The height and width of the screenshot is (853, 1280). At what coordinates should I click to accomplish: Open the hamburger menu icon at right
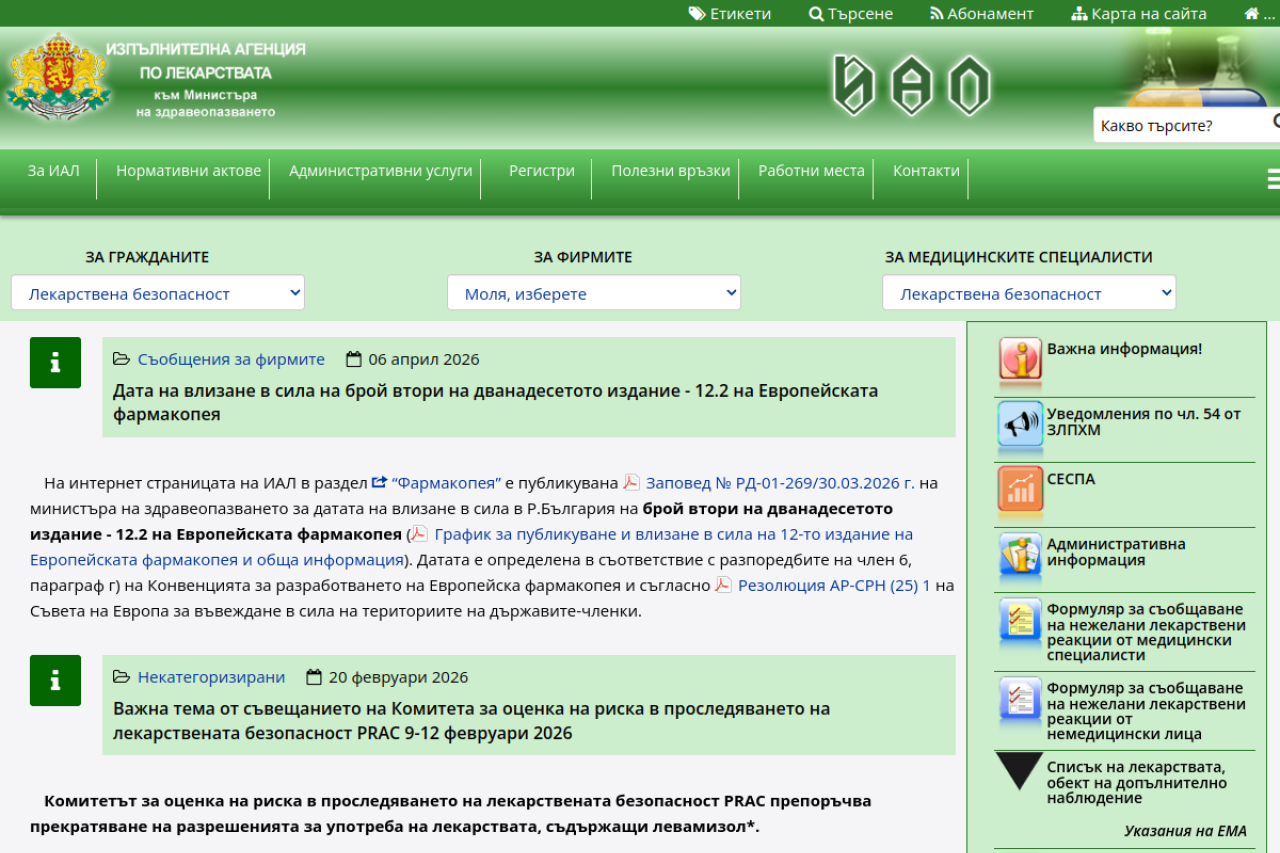[1273, 179]
